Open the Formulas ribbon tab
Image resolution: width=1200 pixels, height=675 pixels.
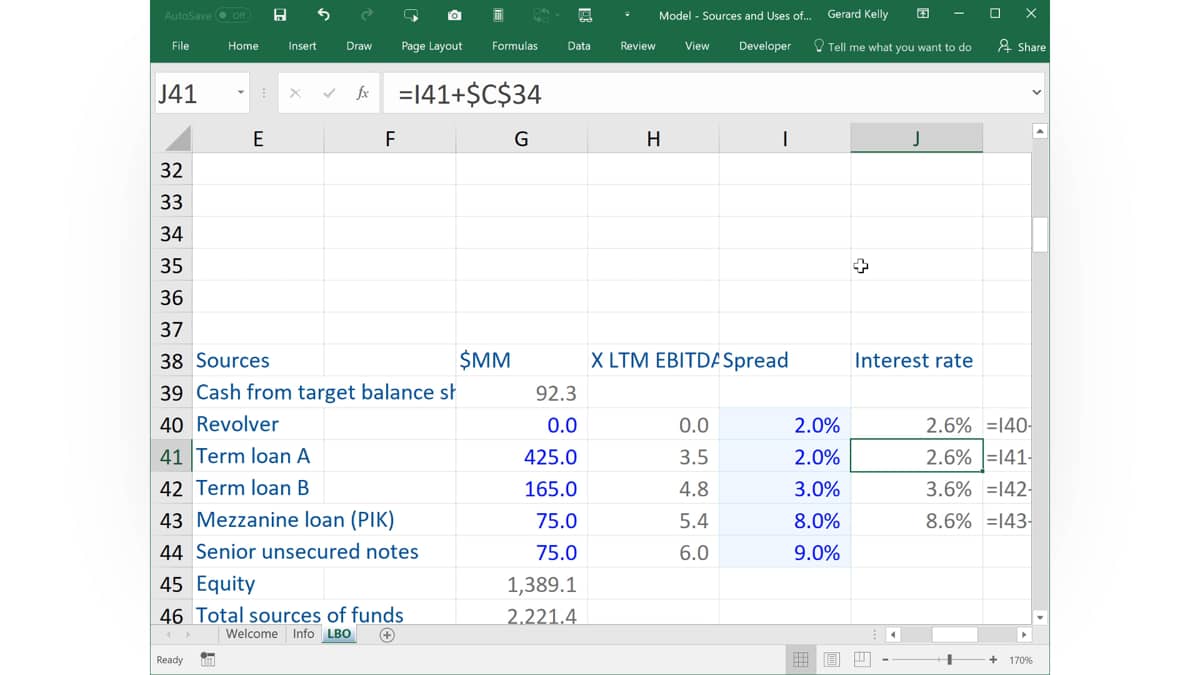(515, 46)
